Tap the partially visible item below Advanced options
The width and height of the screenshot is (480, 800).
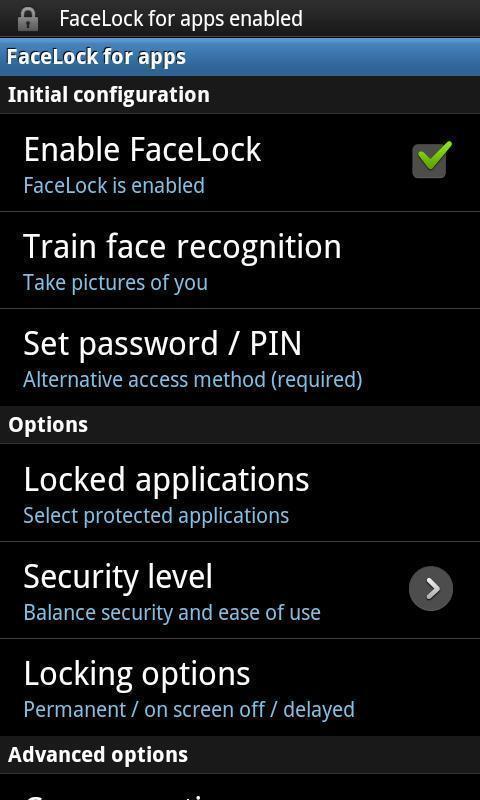click(240, 787)
